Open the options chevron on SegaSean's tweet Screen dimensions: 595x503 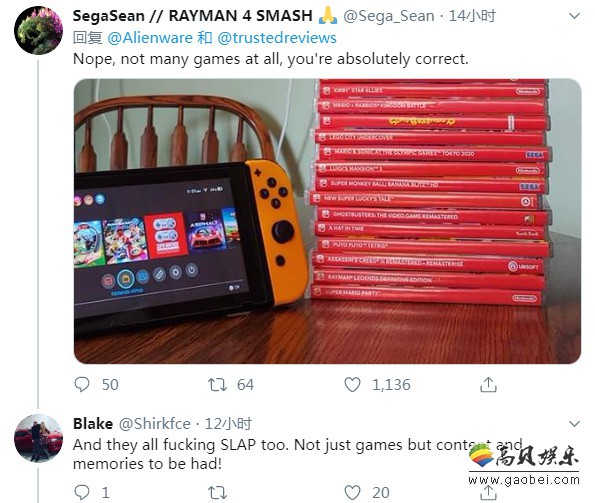tap(575, 16)
